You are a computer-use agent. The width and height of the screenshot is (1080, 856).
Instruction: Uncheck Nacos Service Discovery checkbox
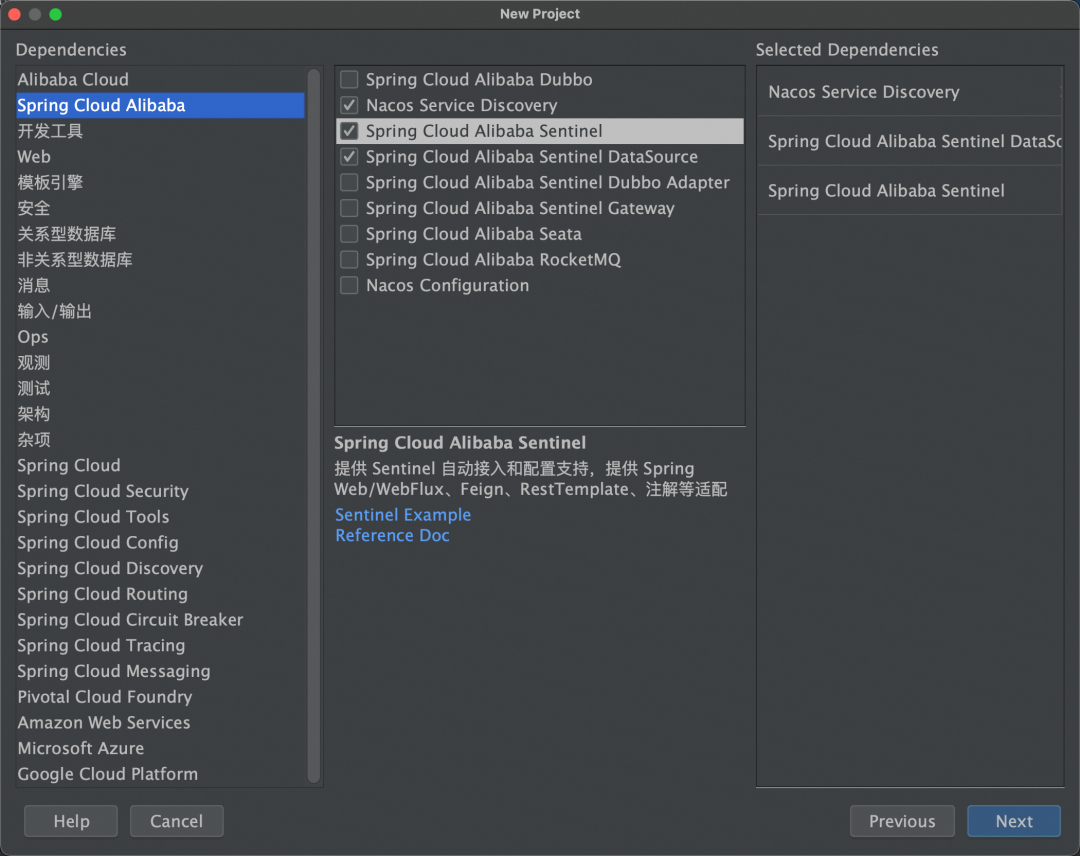pyautogui.click(x=349, y=105)
